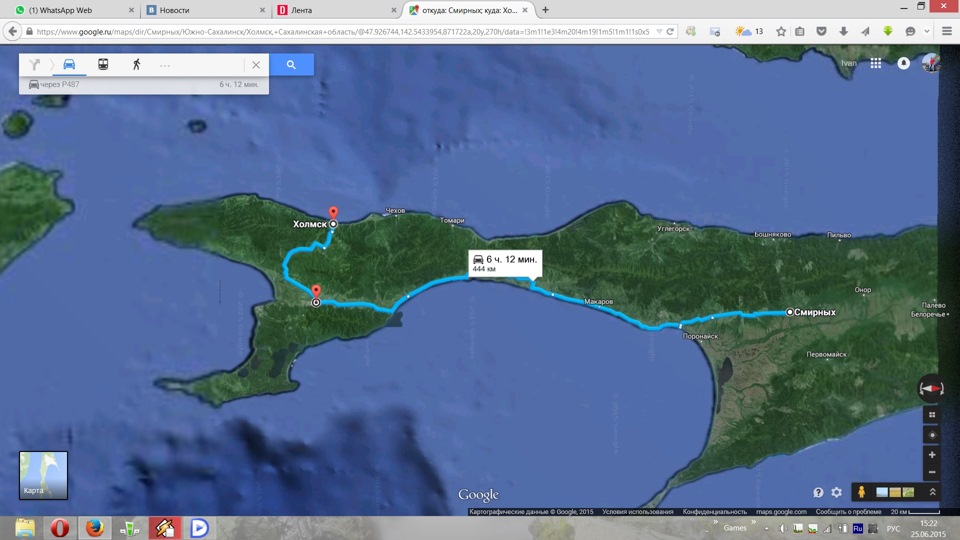Open maps.google.com link

pyautogui.click(x=781, y=512)
